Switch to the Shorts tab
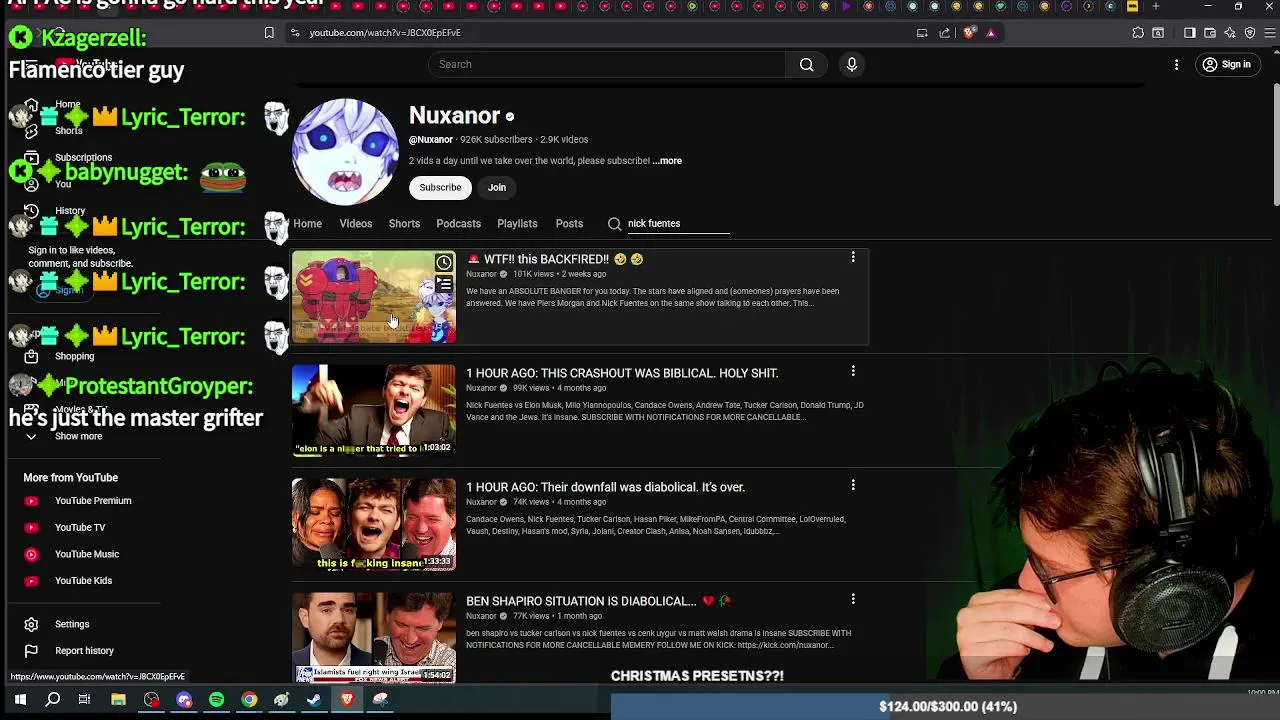Image resolution: width=1280 pixels, height=720 pixels. click(404, 224)
